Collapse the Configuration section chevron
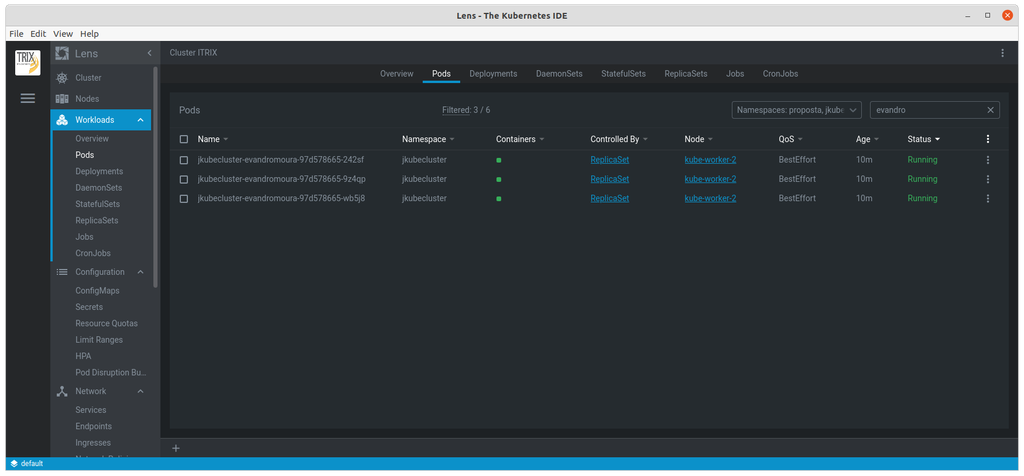This screenshot has height=476, width=1024. pyautogui.click(x=140, y=272)
